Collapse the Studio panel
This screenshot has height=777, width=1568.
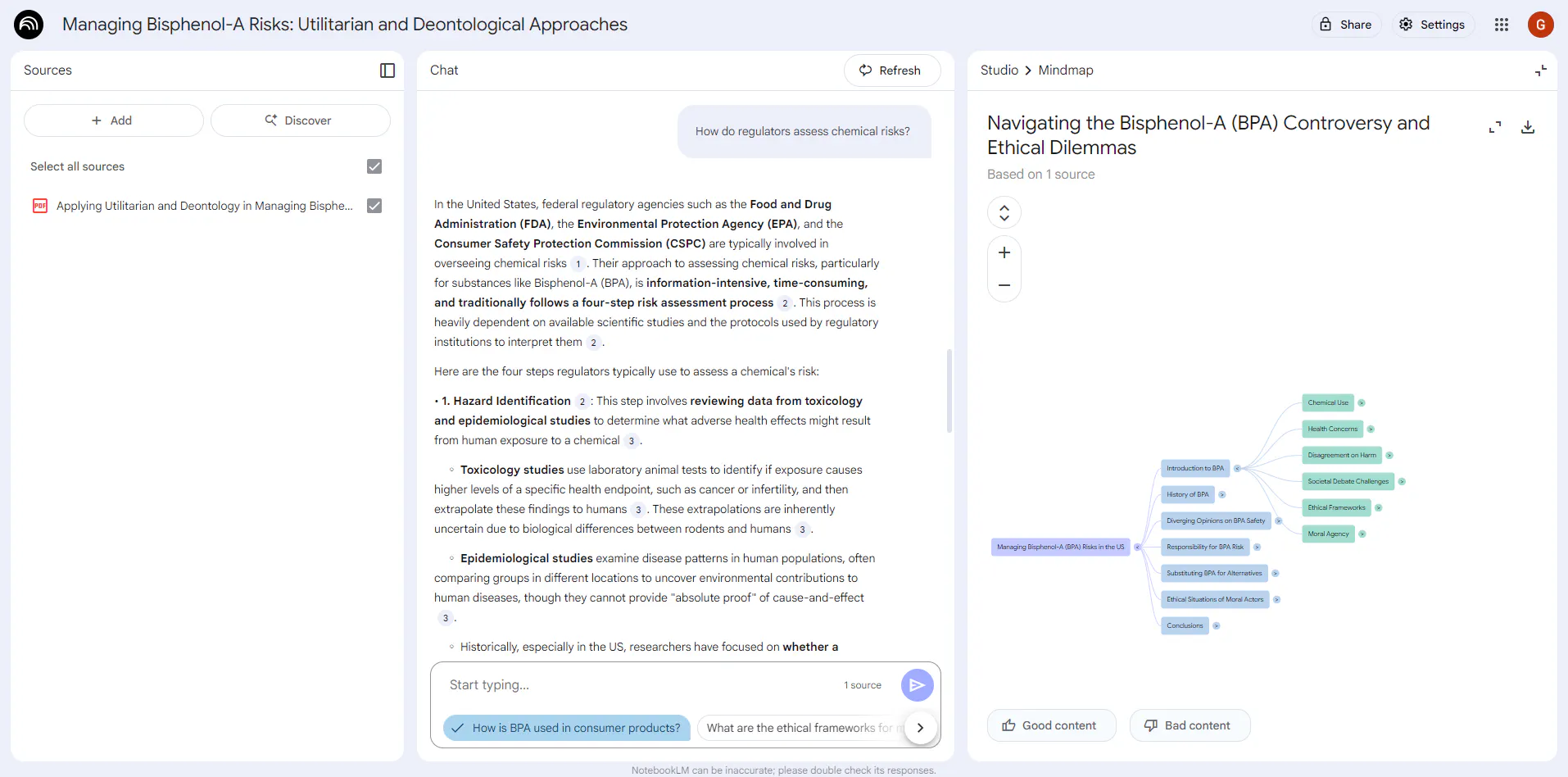pos(1540,70)
